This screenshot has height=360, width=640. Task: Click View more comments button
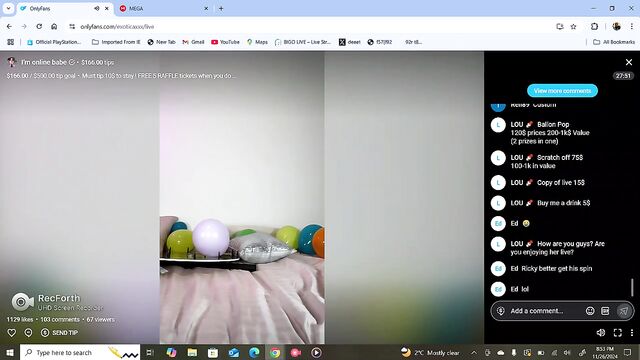[562, 91]
